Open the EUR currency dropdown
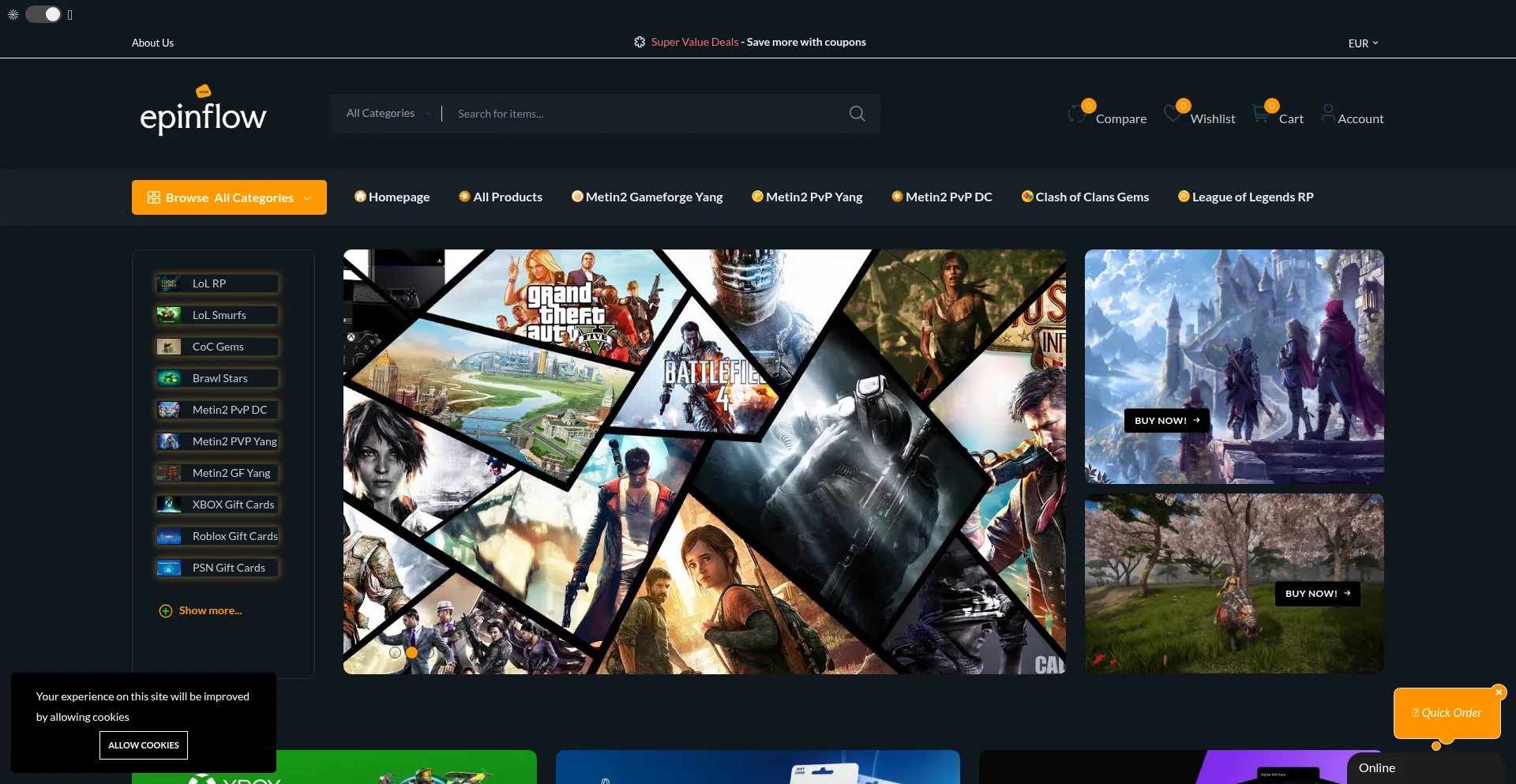This screenshot has height=784, width=1516. tap(1364, 43)
